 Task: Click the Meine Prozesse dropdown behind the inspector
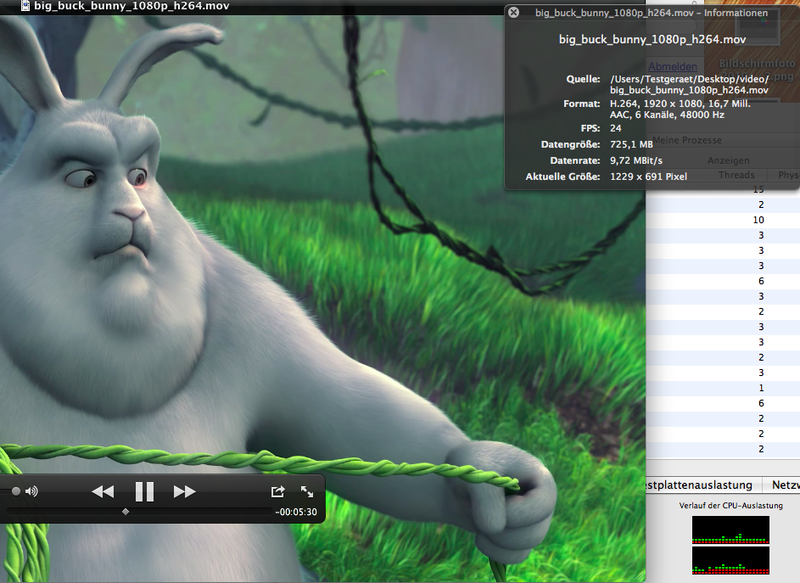tap(687, 140)
